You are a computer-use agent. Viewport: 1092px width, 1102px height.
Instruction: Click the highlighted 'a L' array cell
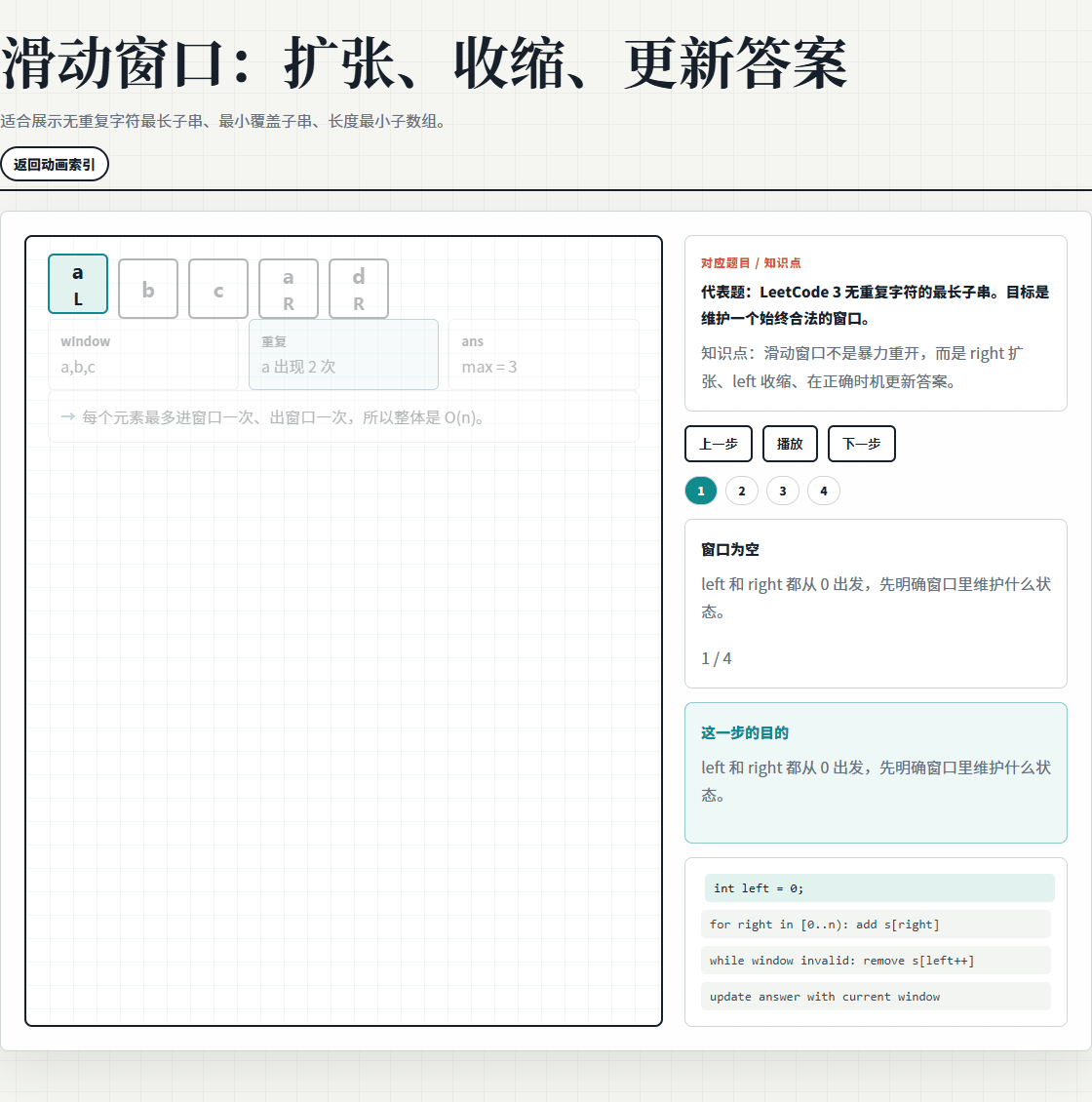pyautogui.click(x=78, y=284)
